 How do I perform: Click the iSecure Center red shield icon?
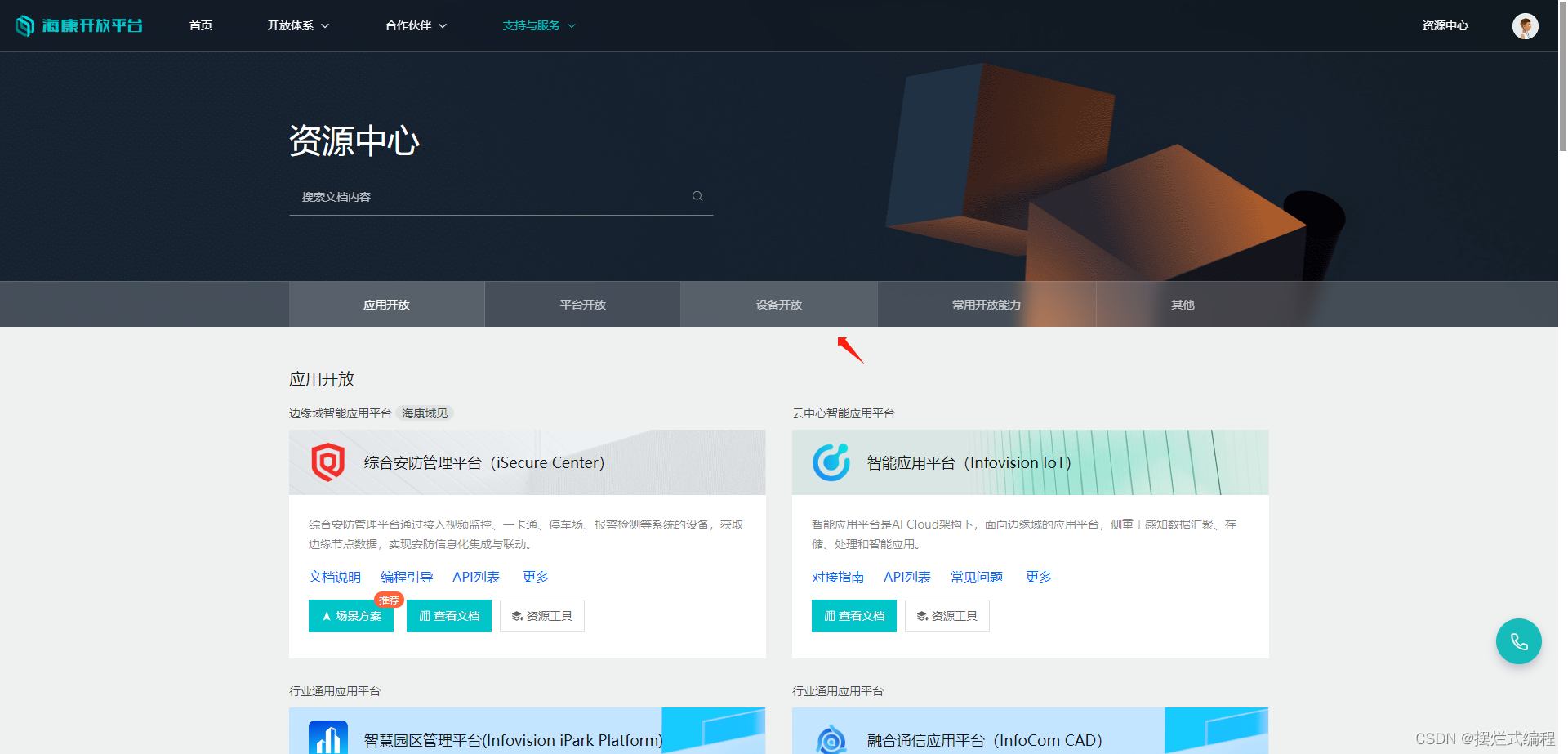coord(327,462)
